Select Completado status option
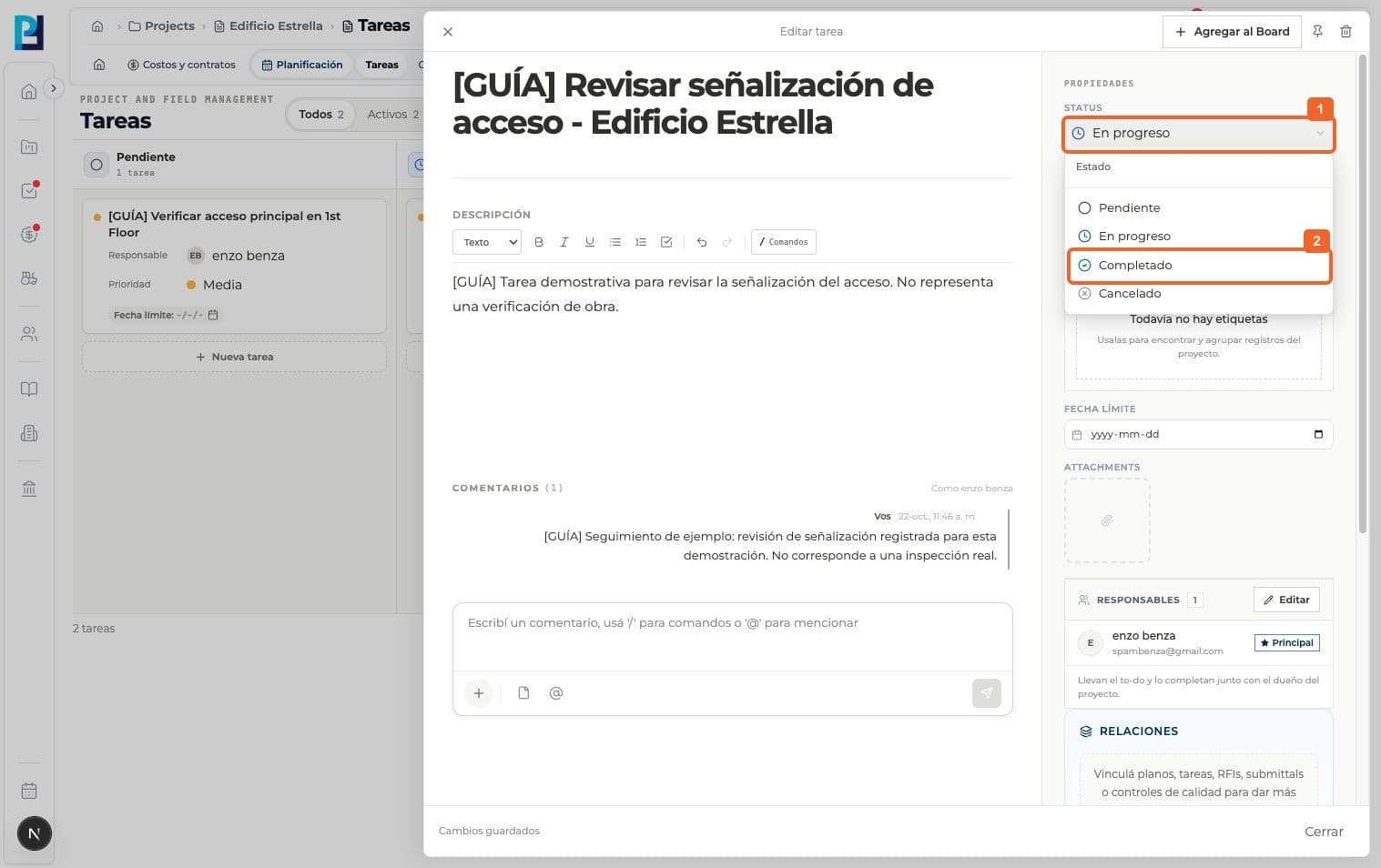Image resolution: width=1381 pixels, height=868 pixels. click(x=1198, y=265)
